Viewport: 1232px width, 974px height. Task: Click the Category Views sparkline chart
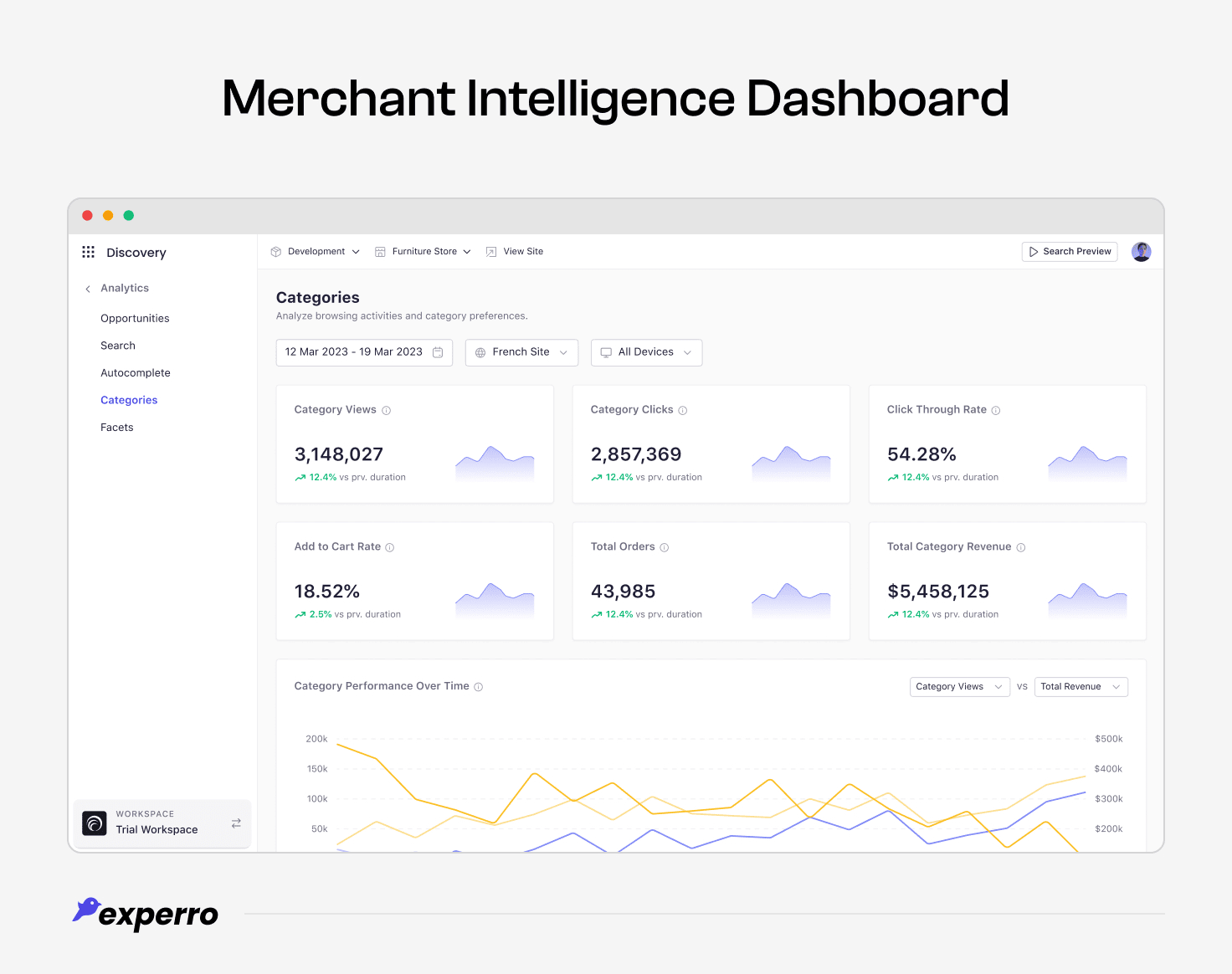click(495, 463)
